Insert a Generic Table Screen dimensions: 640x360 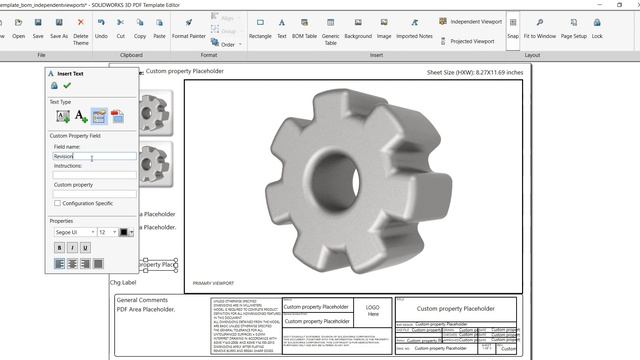[x=330, y=31]
